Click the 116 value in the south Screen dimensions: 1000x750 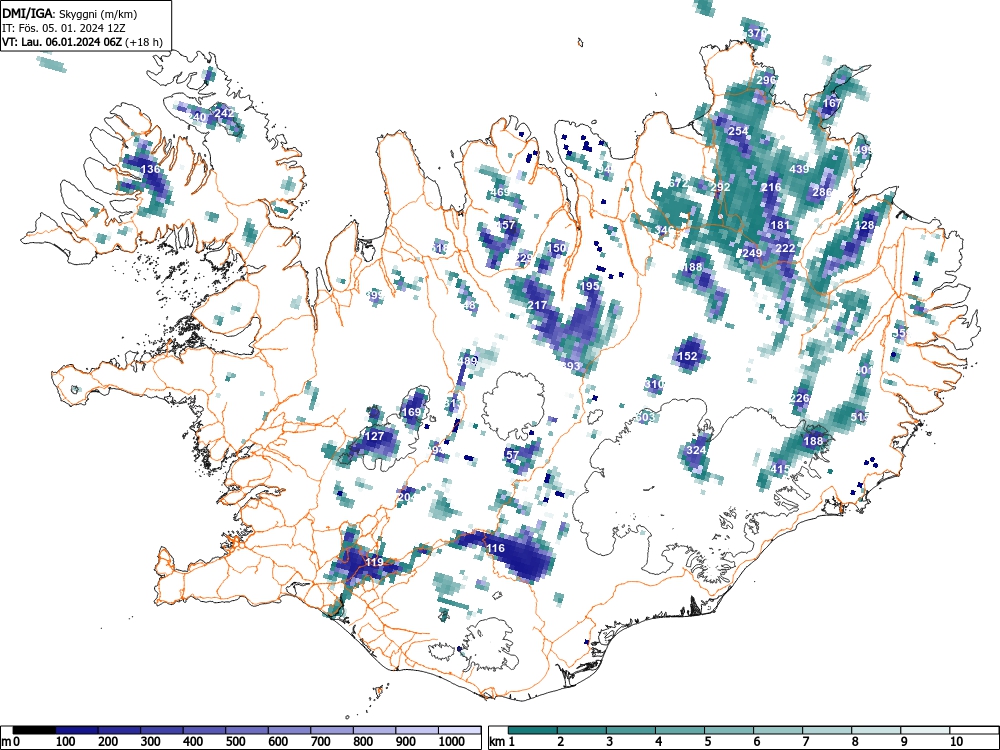click(x=495, y=548)
